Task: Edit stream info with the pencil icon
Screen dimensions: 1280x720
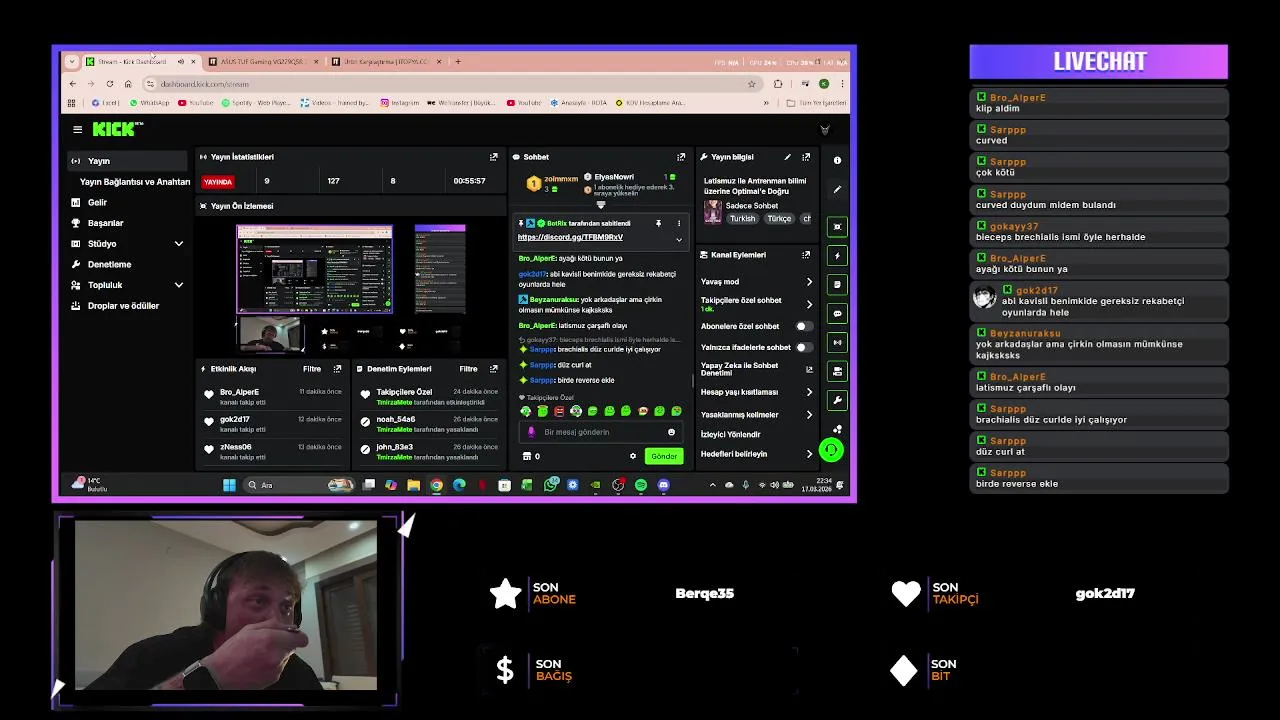Action: point(787,157)
